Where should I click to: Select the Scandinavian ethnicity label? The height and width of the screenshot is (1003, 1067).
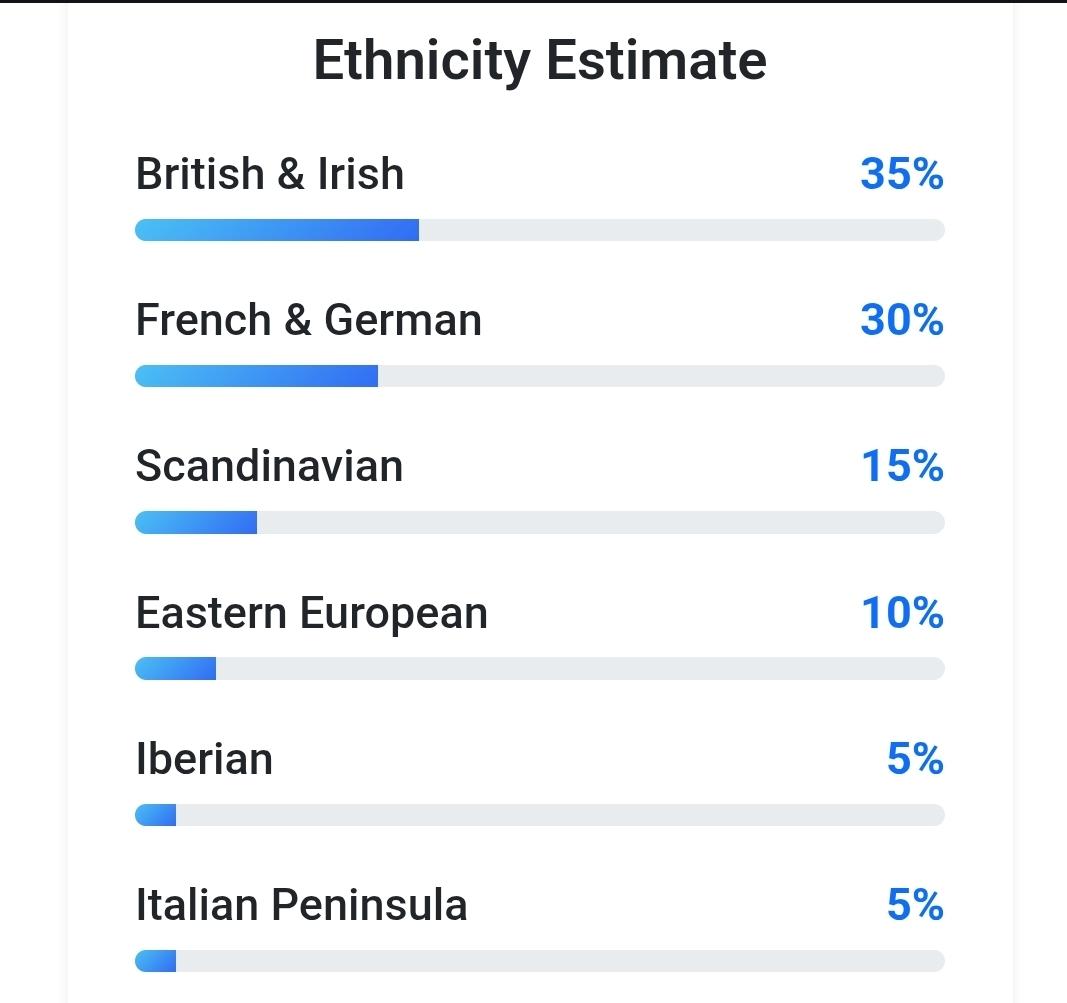(269, 466)
